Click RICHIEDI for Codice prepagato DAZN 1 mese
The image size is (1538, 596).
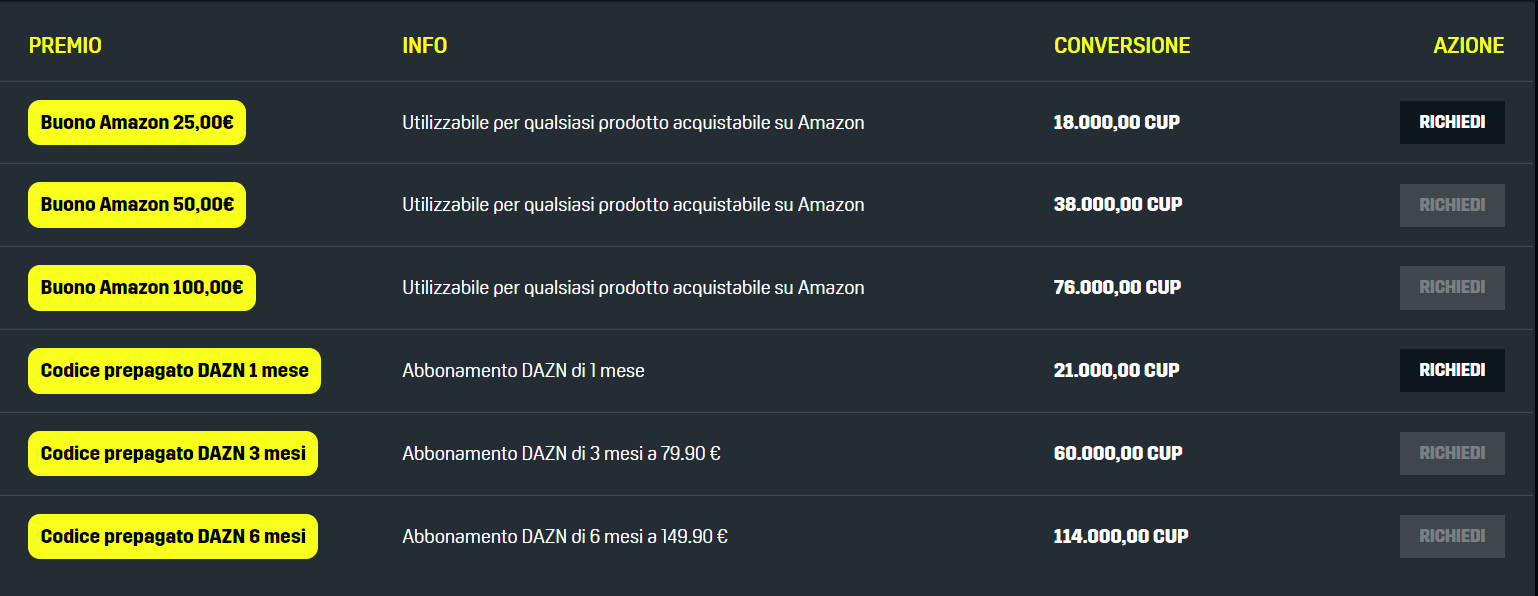coord(1452,370)
